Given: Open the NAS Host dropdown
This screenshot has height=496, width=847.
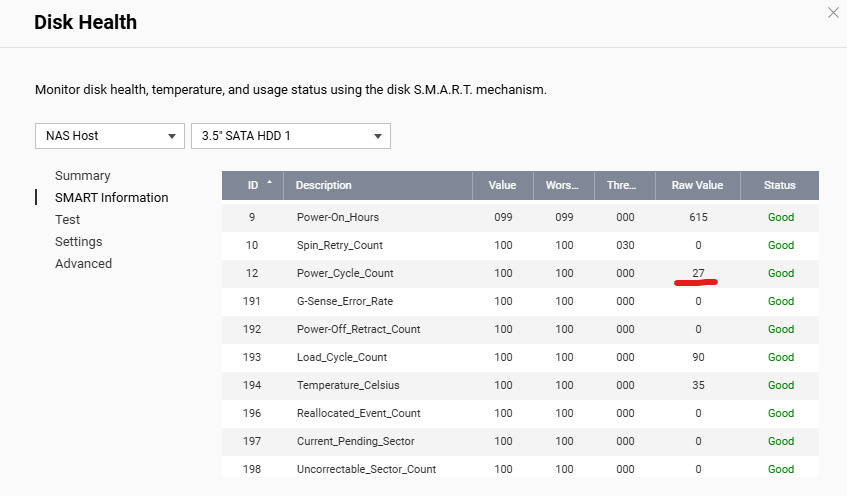Looking at the screenshot, I should pyautogui.click(x=109, y=136).
